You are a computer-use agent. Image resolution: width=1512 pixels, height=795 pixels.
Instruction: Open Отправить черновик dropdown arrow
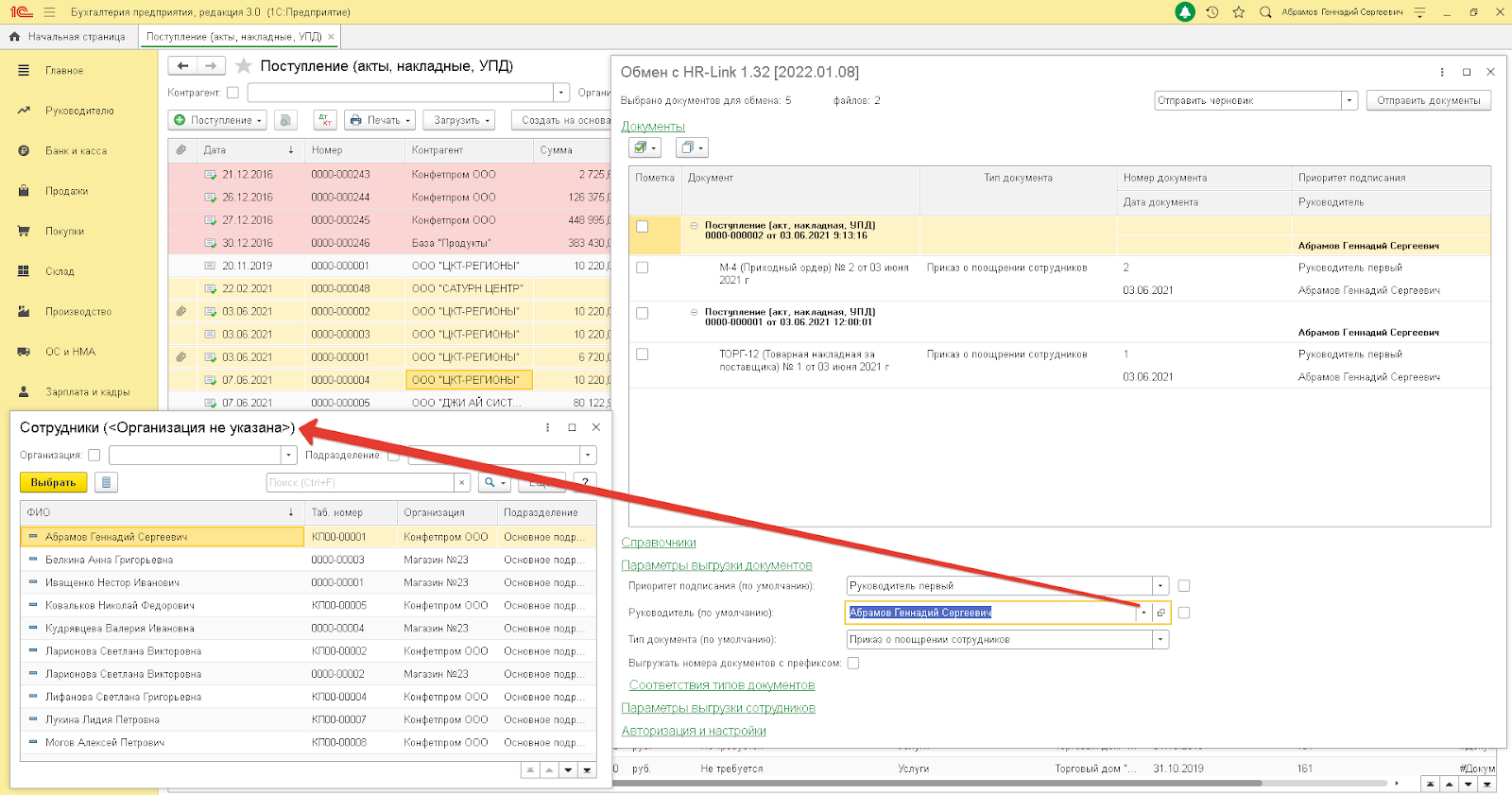(x=1349, y=100)
